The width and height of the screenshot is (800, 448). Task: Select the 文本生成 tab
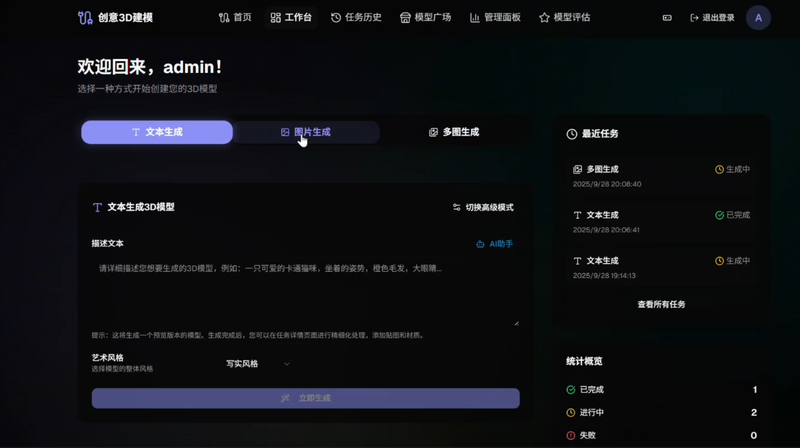[x=157, y=132]
